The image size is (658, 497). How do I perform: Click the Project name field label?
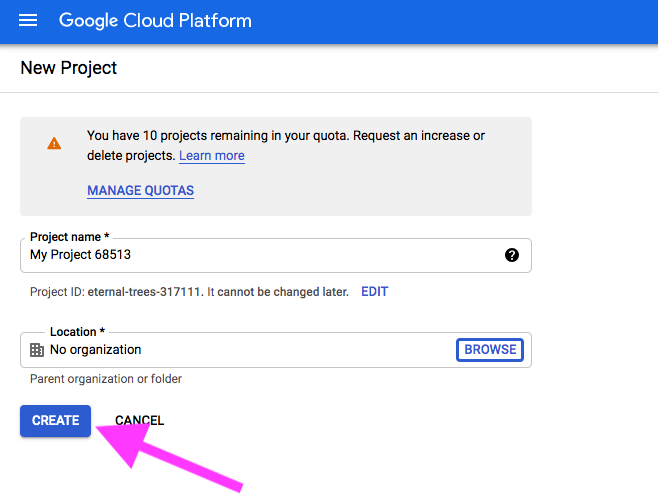70,237
